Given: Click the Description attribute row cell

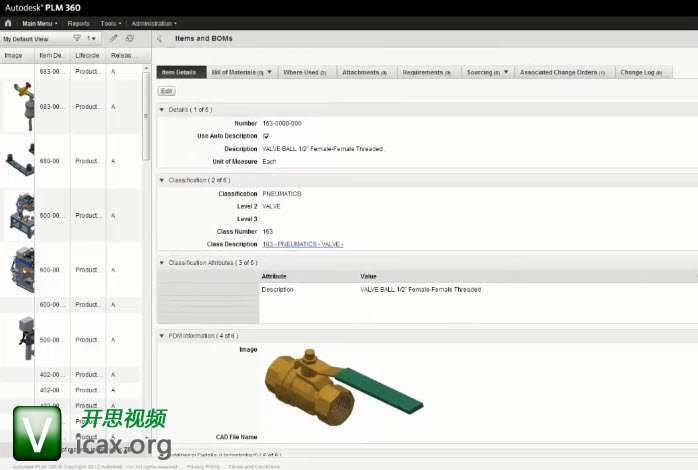Looking at the screenshot, I should click(277, 290).
